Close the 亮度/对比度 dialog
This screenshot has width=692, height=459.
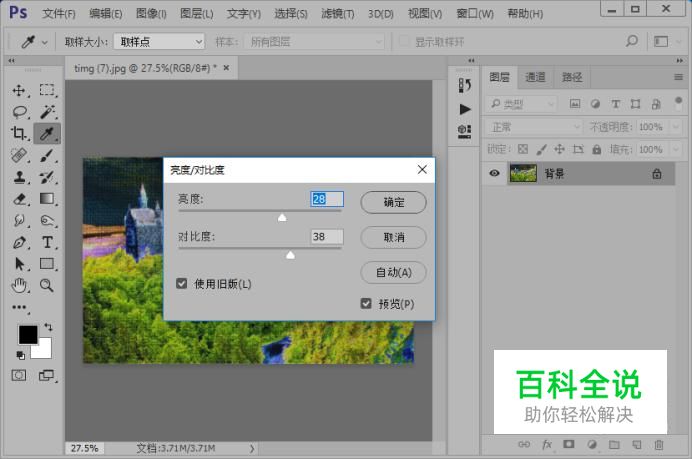[x=422, y=169]
